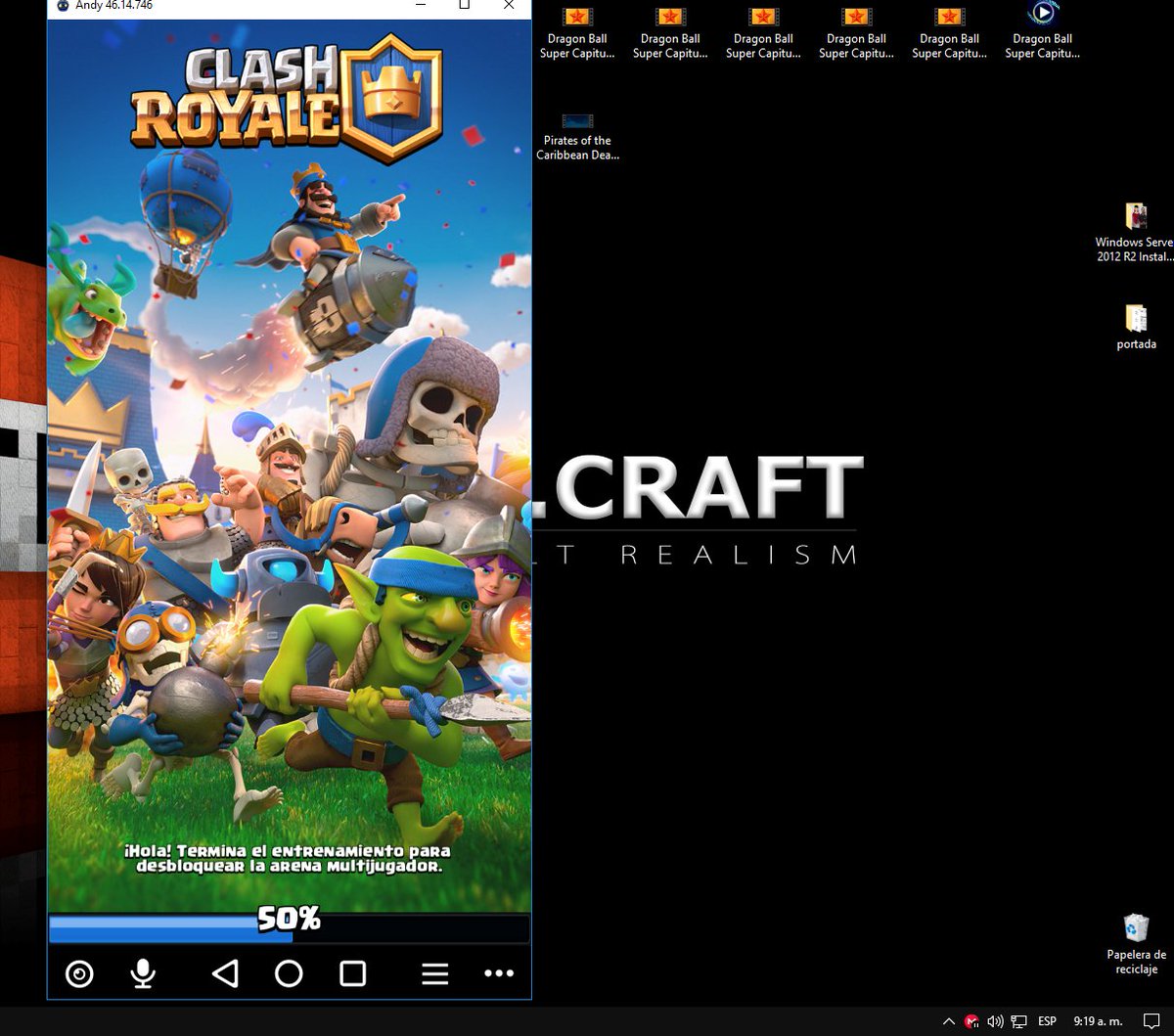Open the Action Center notifications icon
Image resolution: width=1174 pixels, height=1036 pixels.
[x=1151, y=1021]
